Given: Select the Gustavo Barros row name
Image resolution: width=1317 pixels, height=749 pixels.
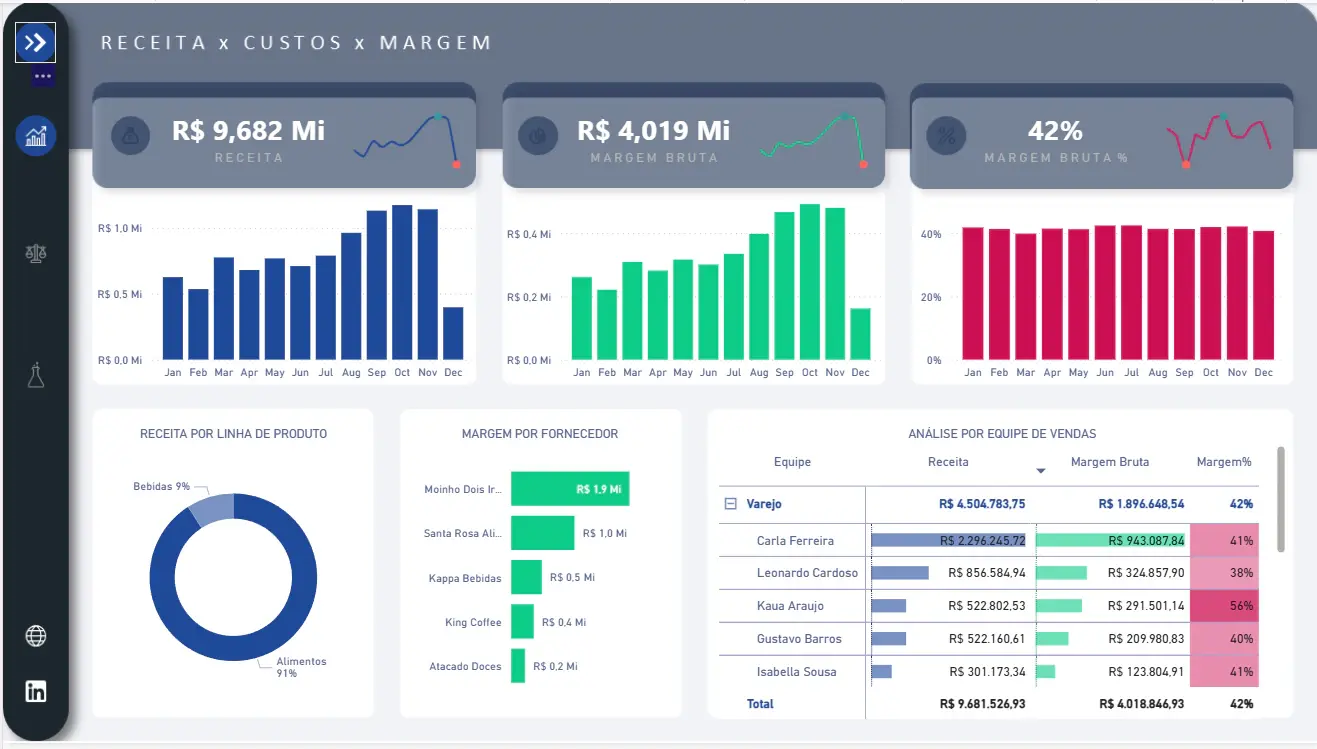Looking at the screenshot, I should (x=799, y=639).
